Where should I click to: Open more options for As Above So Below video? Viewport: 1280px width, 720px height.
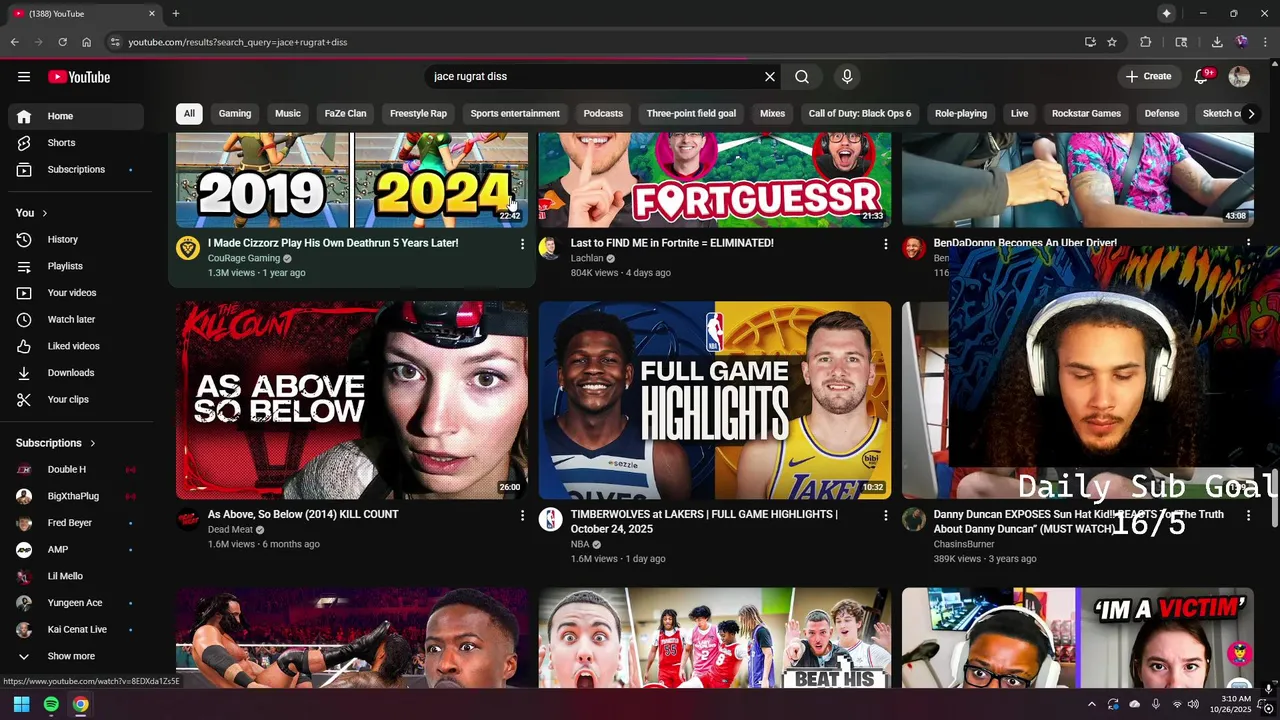(522, 515)
